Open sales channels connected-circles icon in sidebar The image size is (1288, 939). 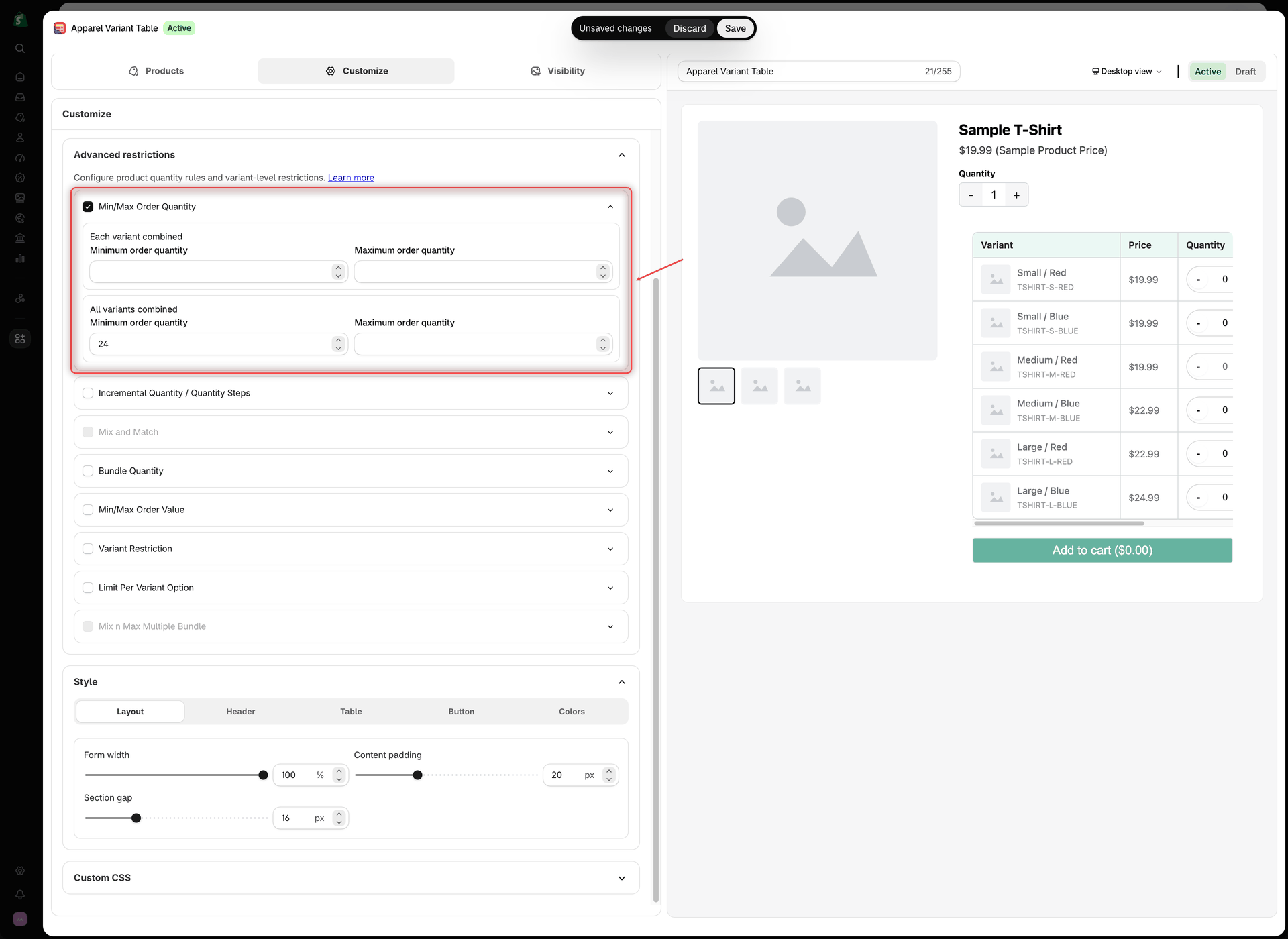click(20, 298)
